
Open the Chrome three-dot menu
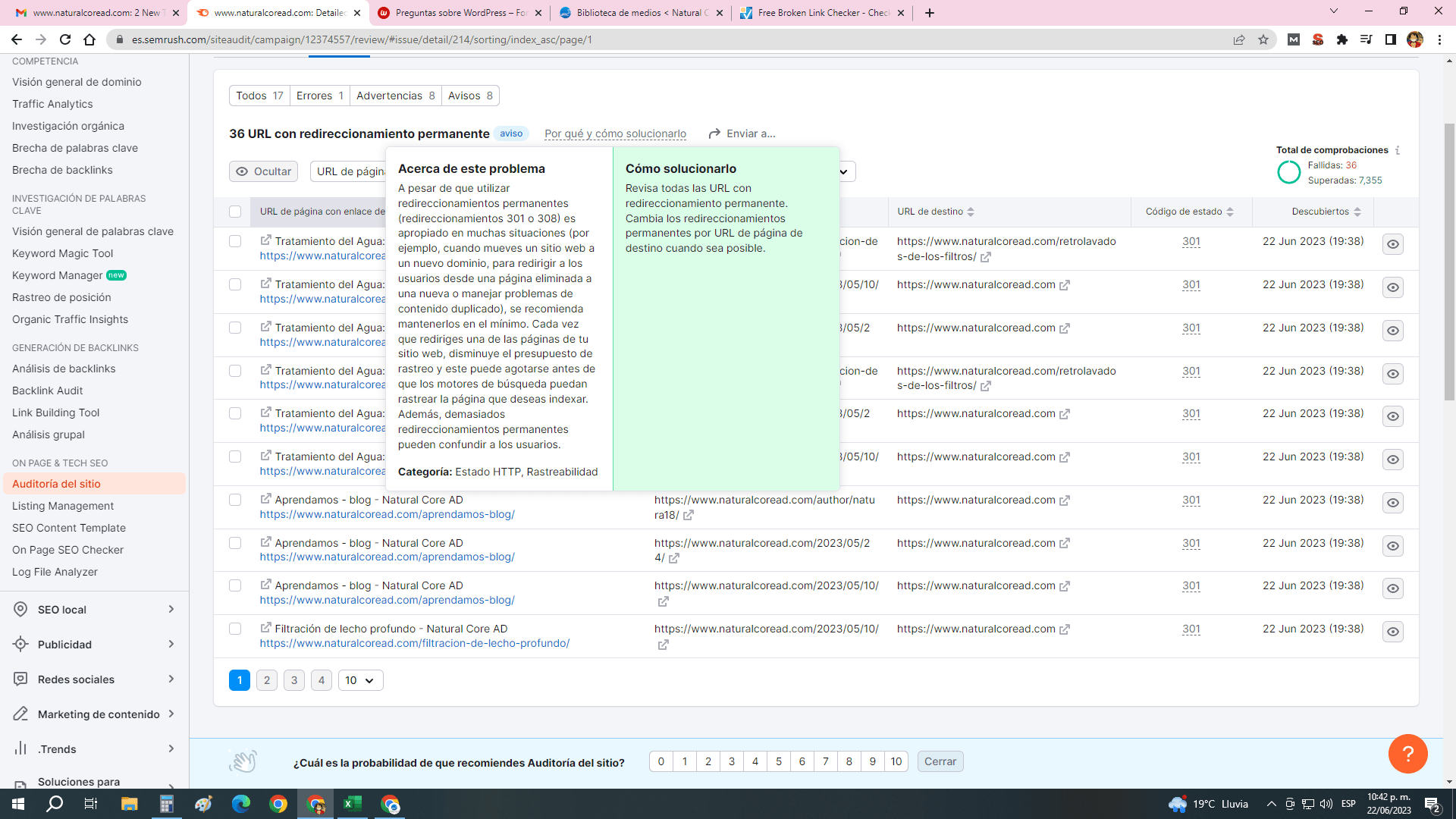click(x=1439, y=39)
